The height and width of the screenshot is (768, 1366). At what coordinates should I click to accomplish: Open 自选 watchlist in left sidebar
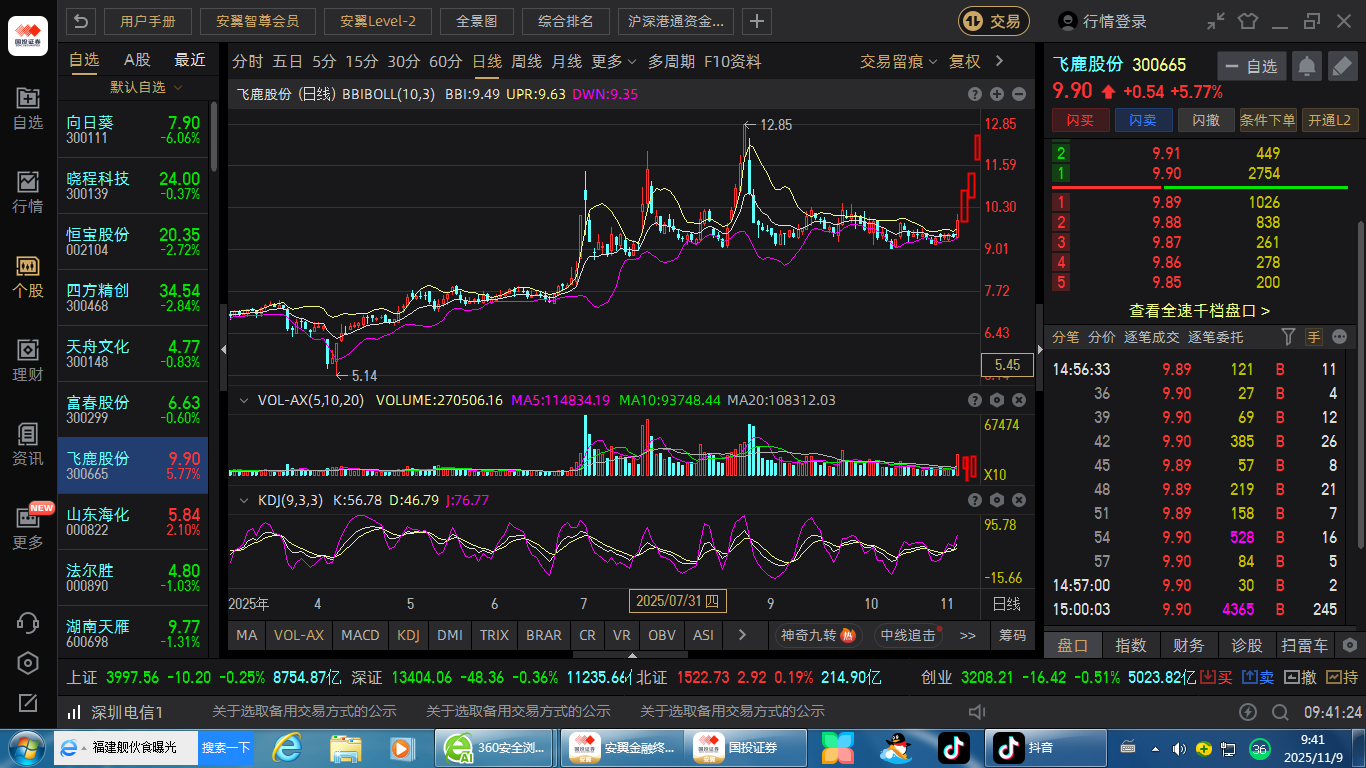[x=28, y=109]
